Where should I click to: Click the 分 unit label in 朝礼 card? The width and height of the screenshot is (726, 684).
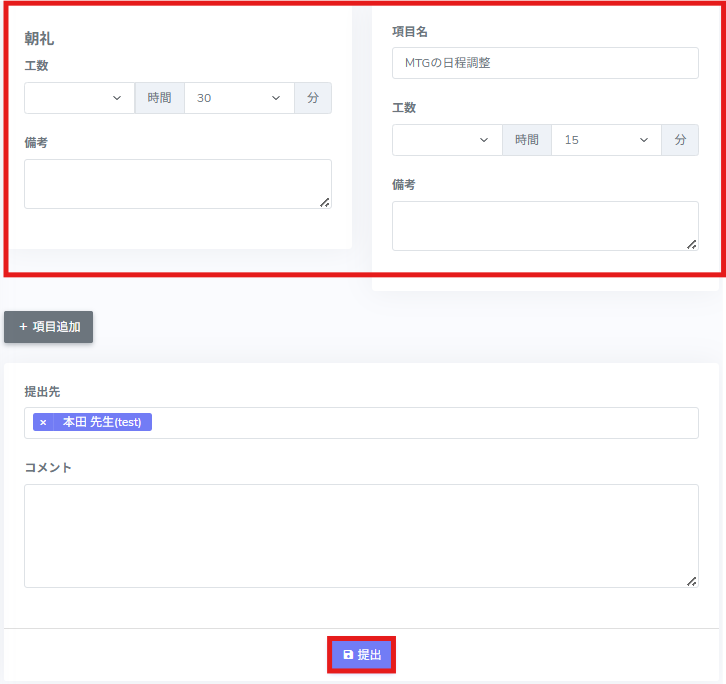click(x=313, y=98)
